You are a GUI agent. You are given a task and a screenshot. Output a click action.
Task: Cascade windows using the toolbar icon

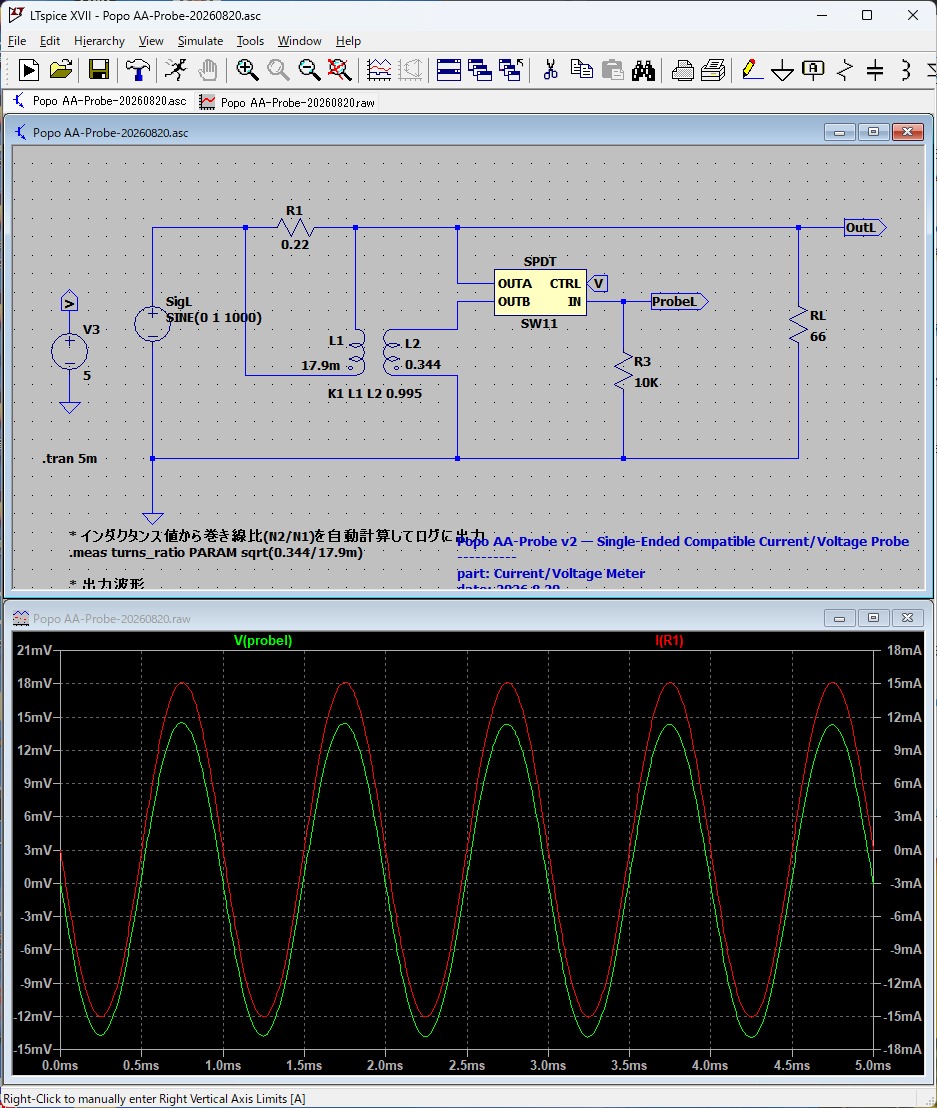(x=480, y=70)
